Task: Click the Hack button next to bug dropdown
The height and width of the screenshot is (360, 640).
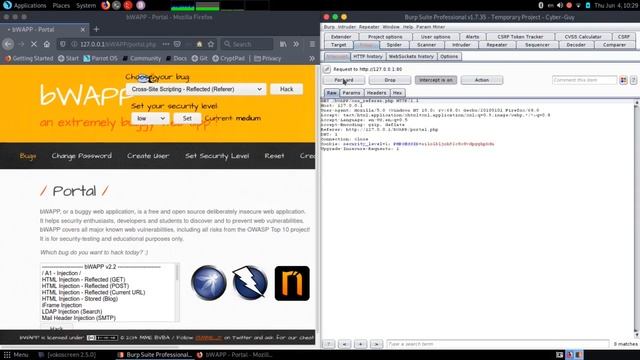Action: 286,89
